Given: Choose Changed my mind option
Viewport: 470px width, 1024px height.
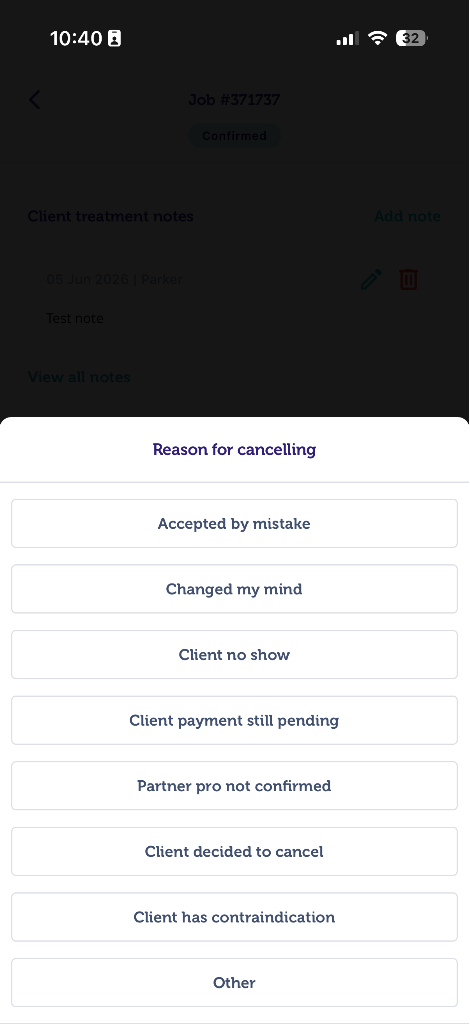Looking at the screenshot, I should tap(234, 589).
